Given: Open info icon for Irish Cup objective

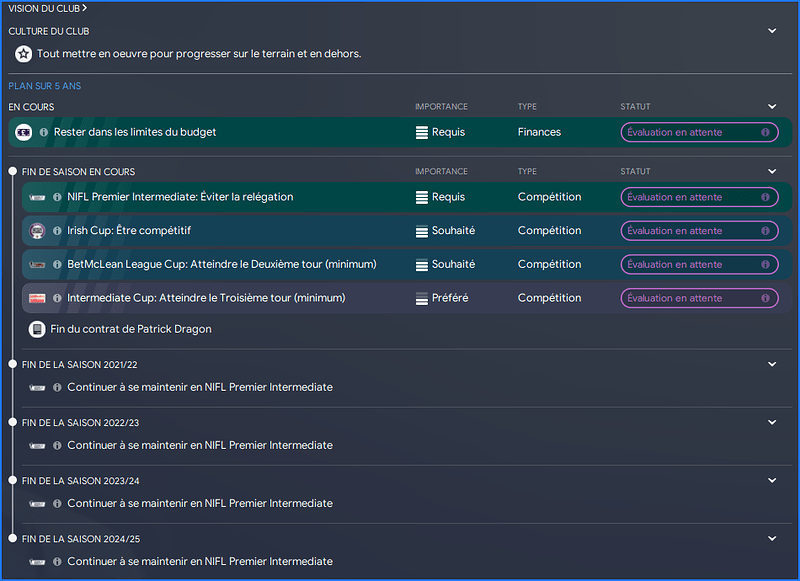Looking at the screenshot, I should click(x=57, y=231).
